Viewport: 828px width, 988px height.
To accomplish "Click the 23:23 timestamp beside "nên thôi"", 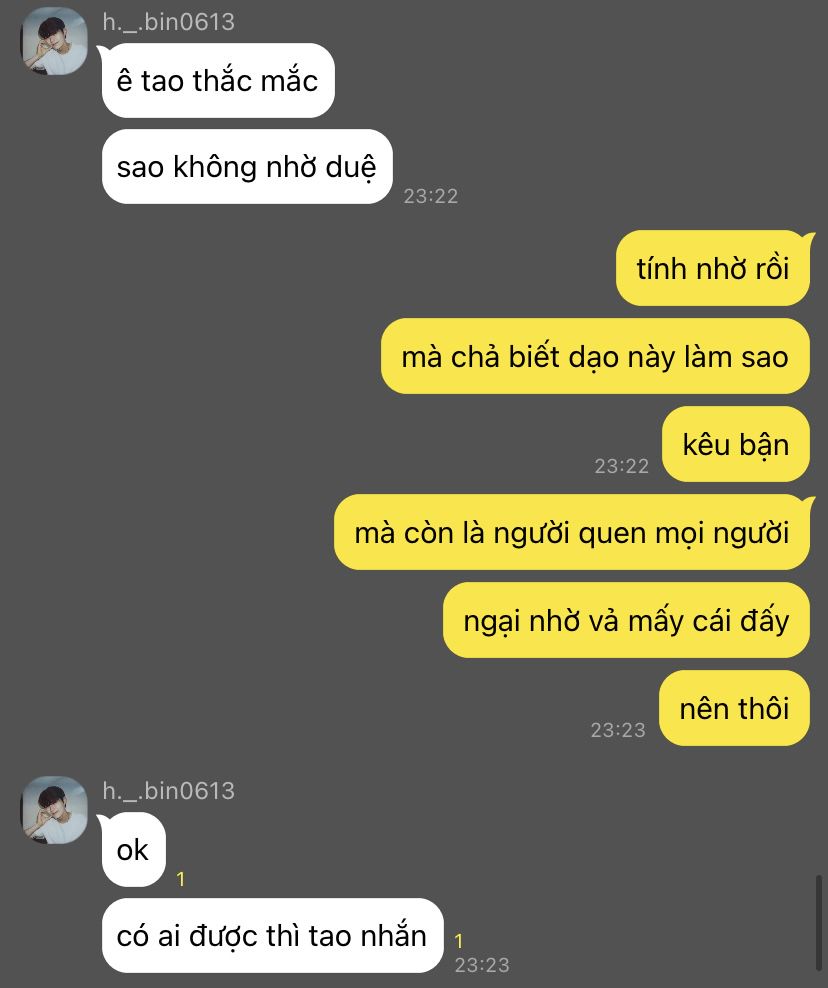I will (618, 730).
